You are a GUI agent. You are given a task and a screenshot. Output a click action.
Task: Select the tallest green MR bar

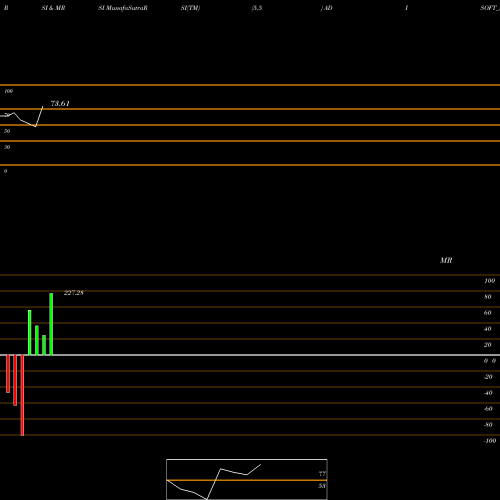click(51, 324)
